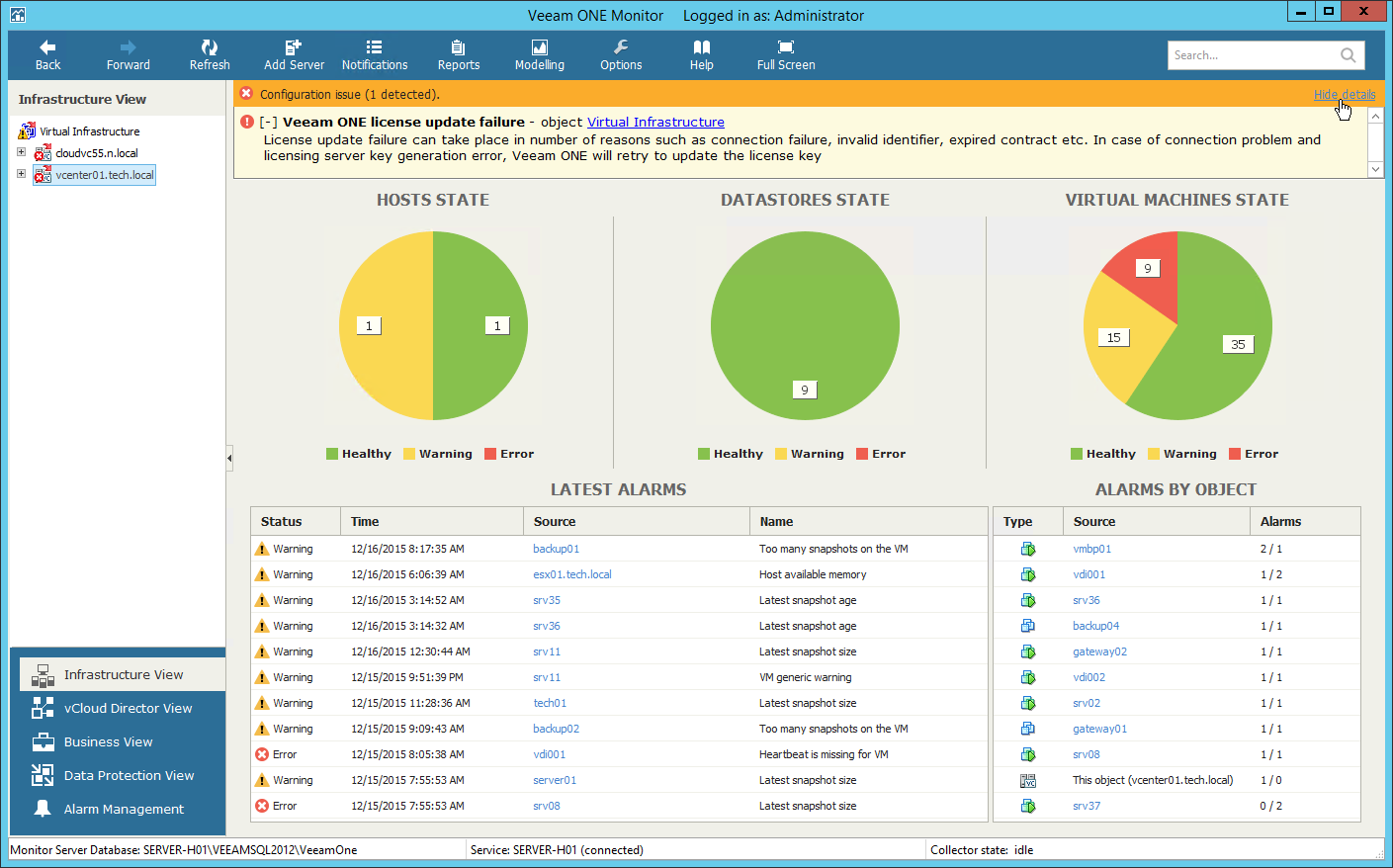Click VM type icon for gateway01 row
This screenshot has height=868, width=1393.
(x=1028, y=729)
